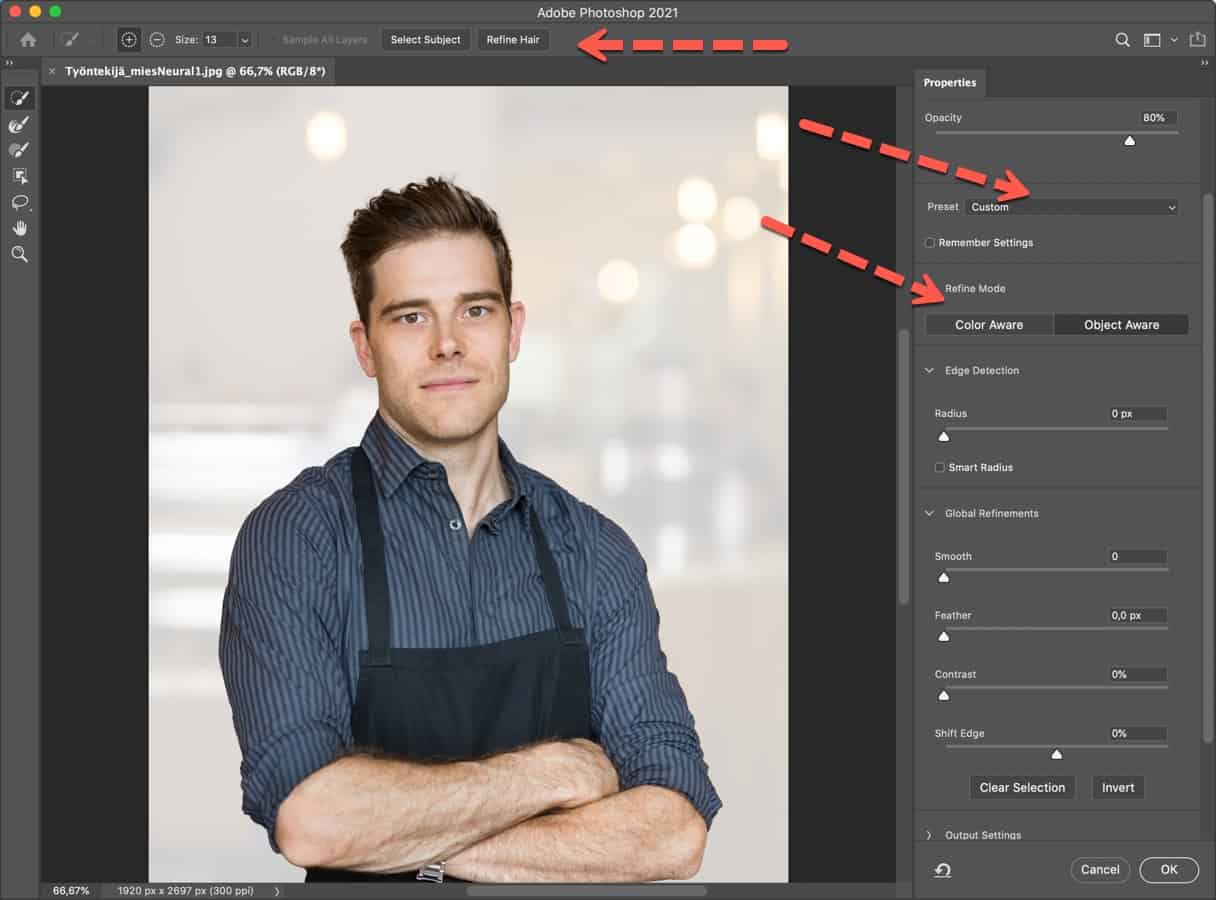
Task: Collapse the Global Refinements section
Action: click(929, 514)
